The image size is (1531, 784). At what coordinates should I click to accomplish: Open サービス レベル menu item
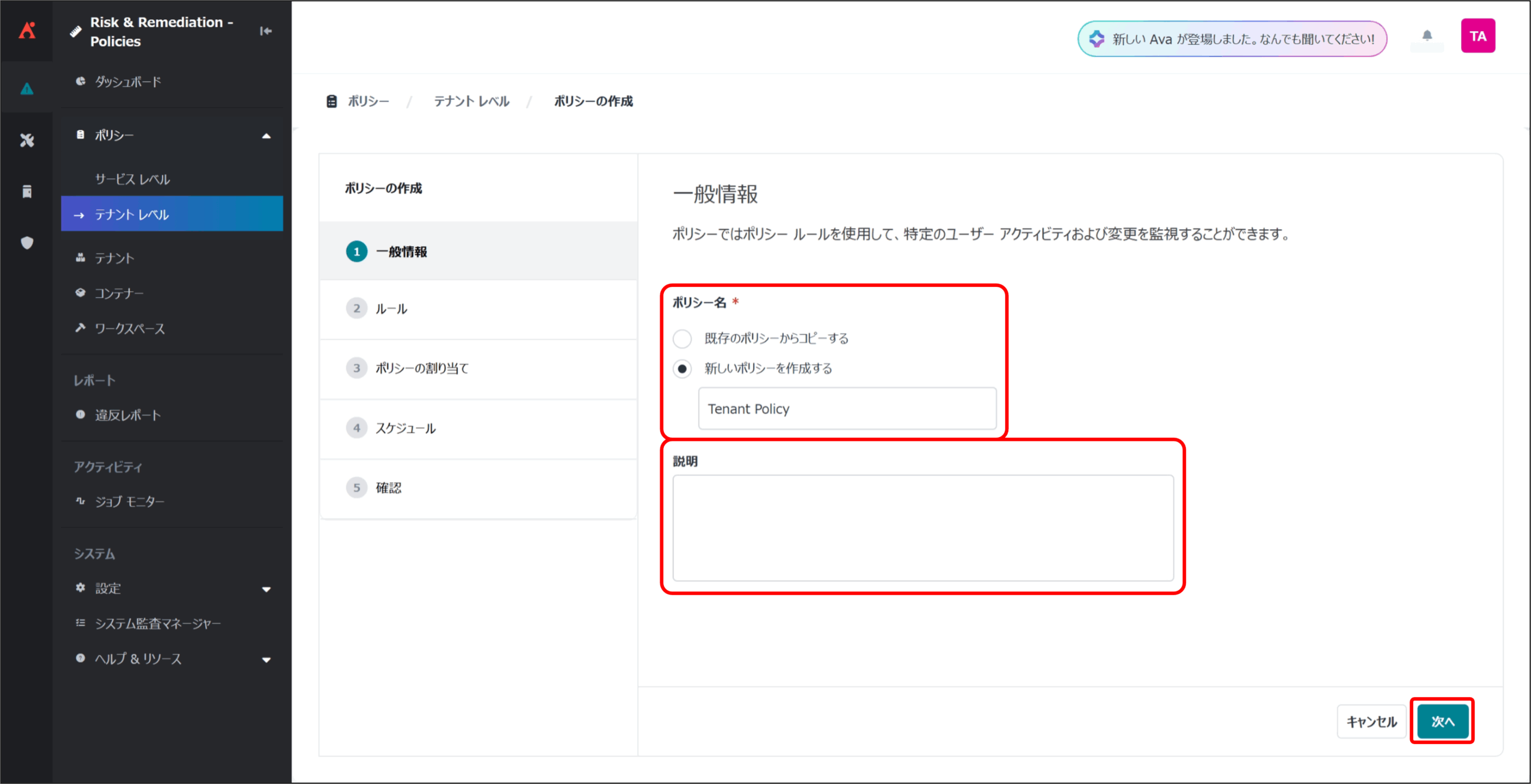point(133,179)
